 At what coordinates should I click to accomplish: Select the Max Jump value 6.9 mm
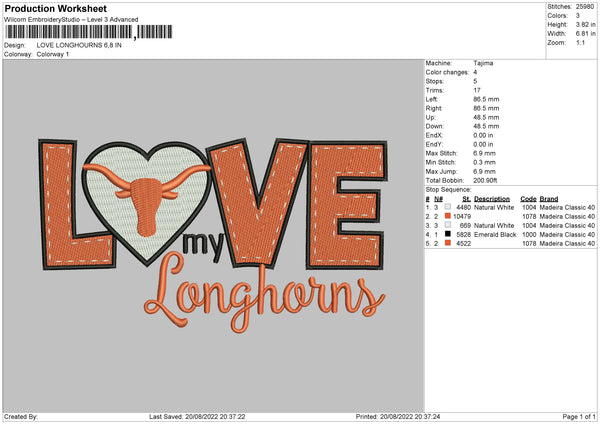click(x=484, y=171)
